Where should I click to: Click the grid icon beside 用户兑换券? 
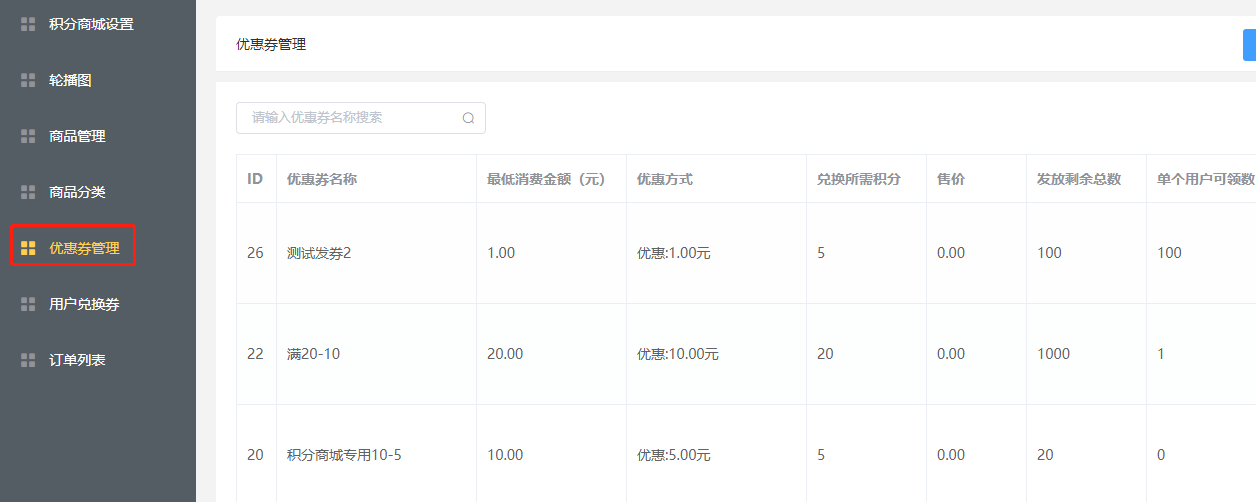click(x=28, y=304)
